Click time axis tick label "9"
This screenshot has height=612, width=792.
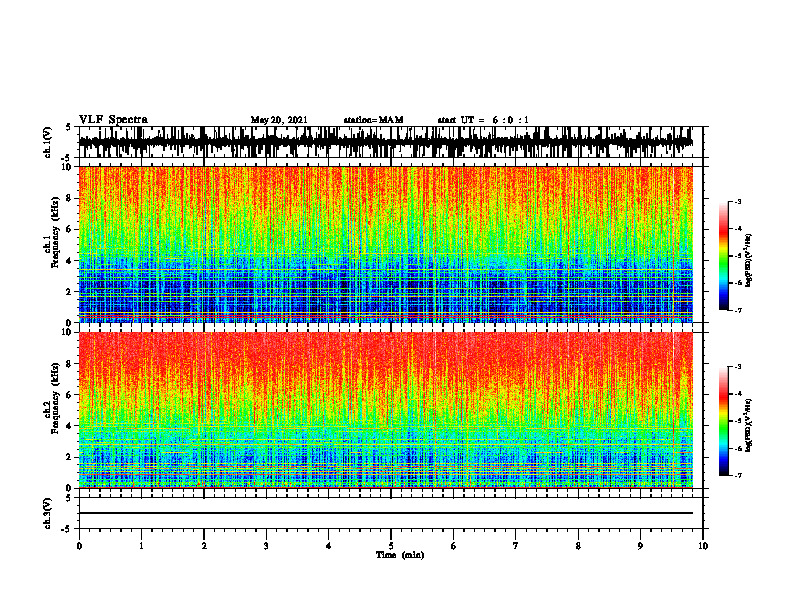640,546
